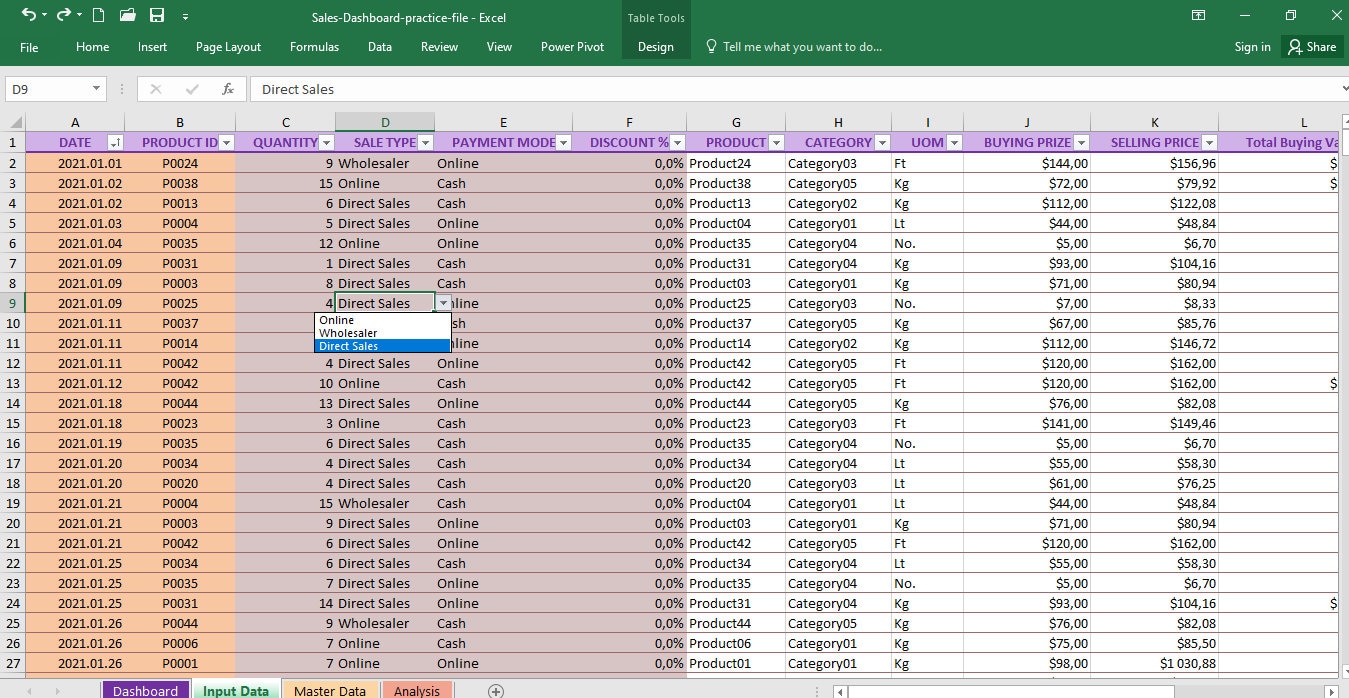1349x698 pixels.
Task: Click the Undo icon
Action: pos(27,13)
